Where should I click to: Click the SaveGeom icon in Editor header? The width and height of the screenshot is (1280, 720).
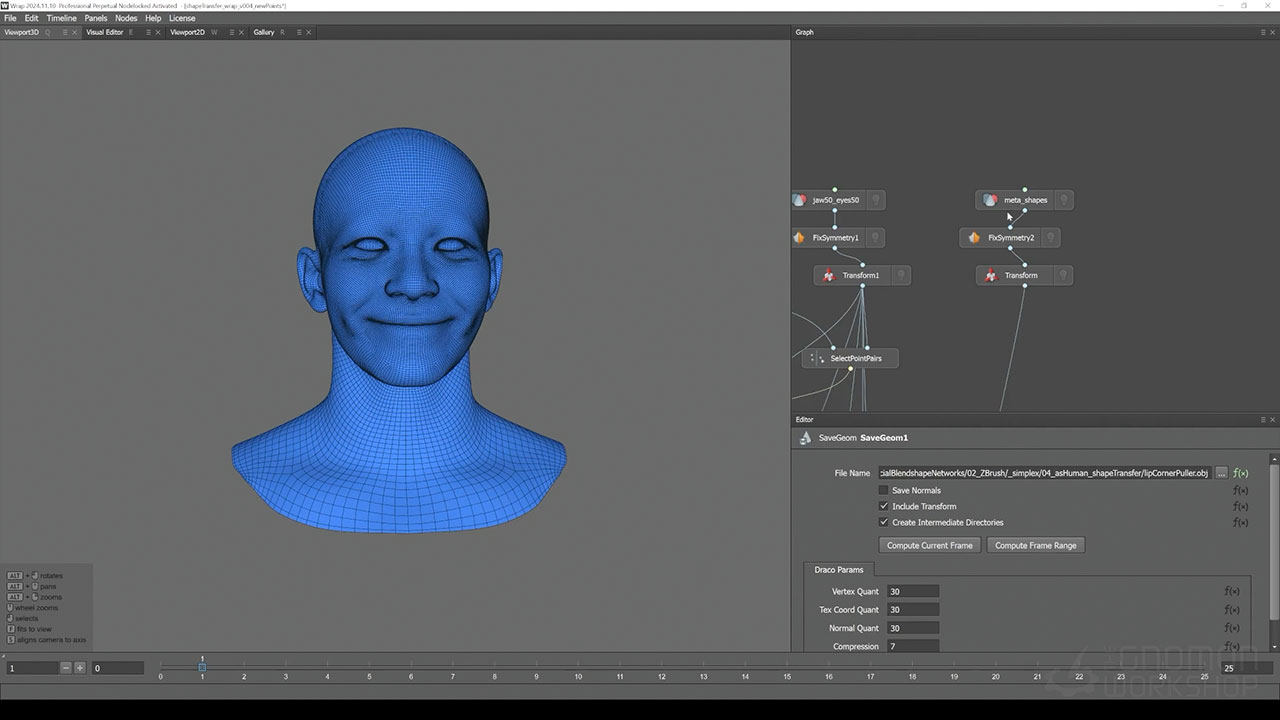(x=805, y=438)
